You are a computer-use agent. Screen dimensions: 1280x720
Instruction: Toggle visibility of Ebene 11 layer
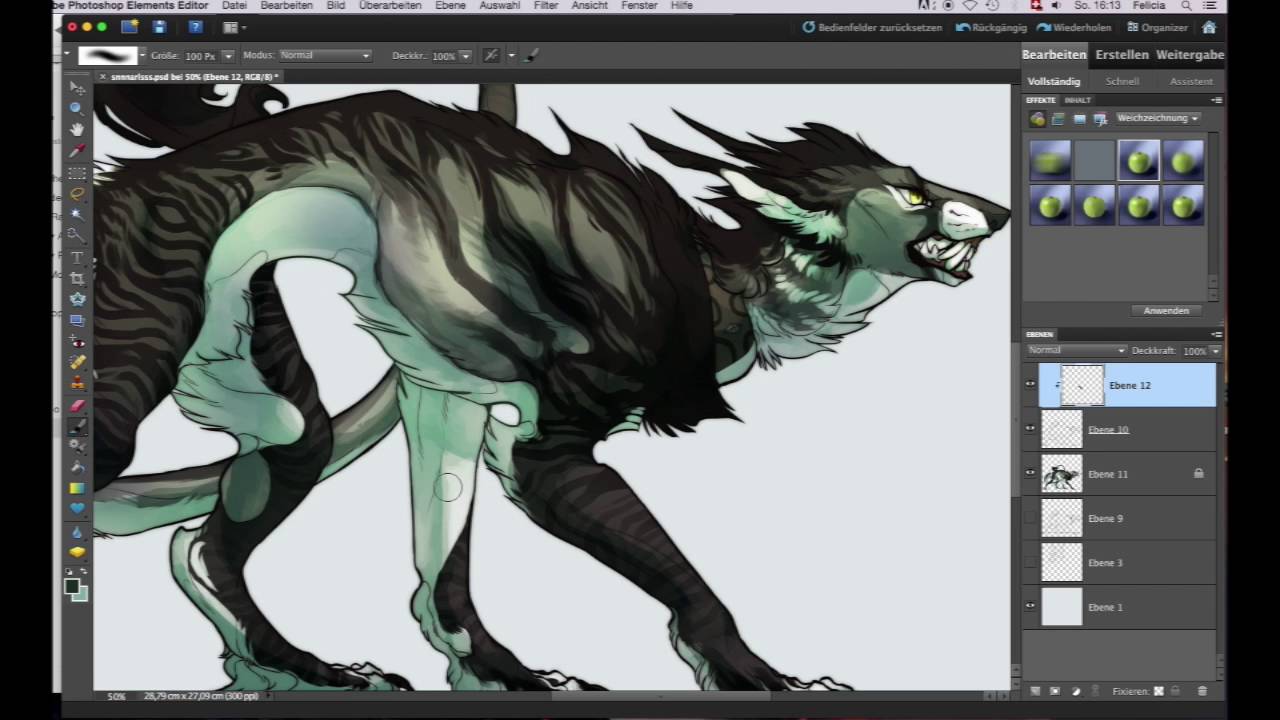(1030, 473)
